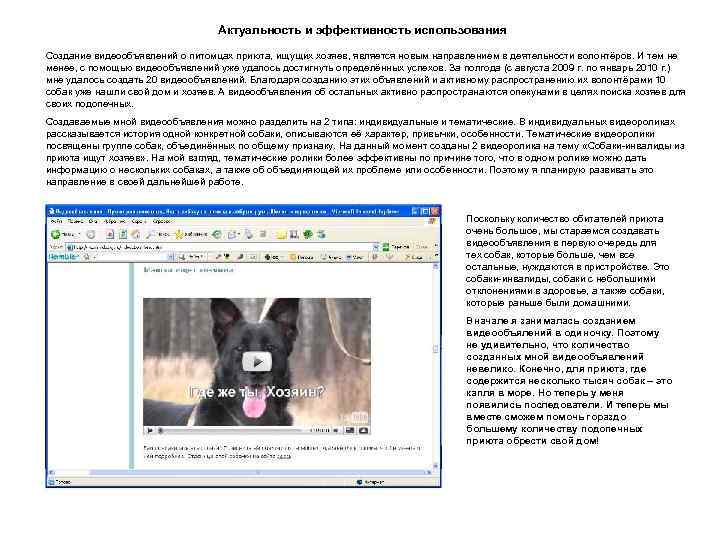This screenshot has height=540, width=720.
Task: Open the Файл menu in browser
Action: tap(56, 221)
